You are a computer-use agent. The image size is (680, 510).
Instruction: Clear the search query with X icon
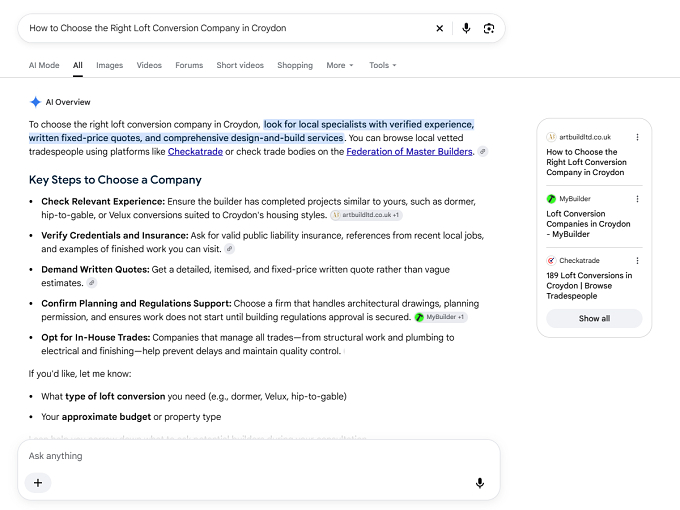pos(439,28)
